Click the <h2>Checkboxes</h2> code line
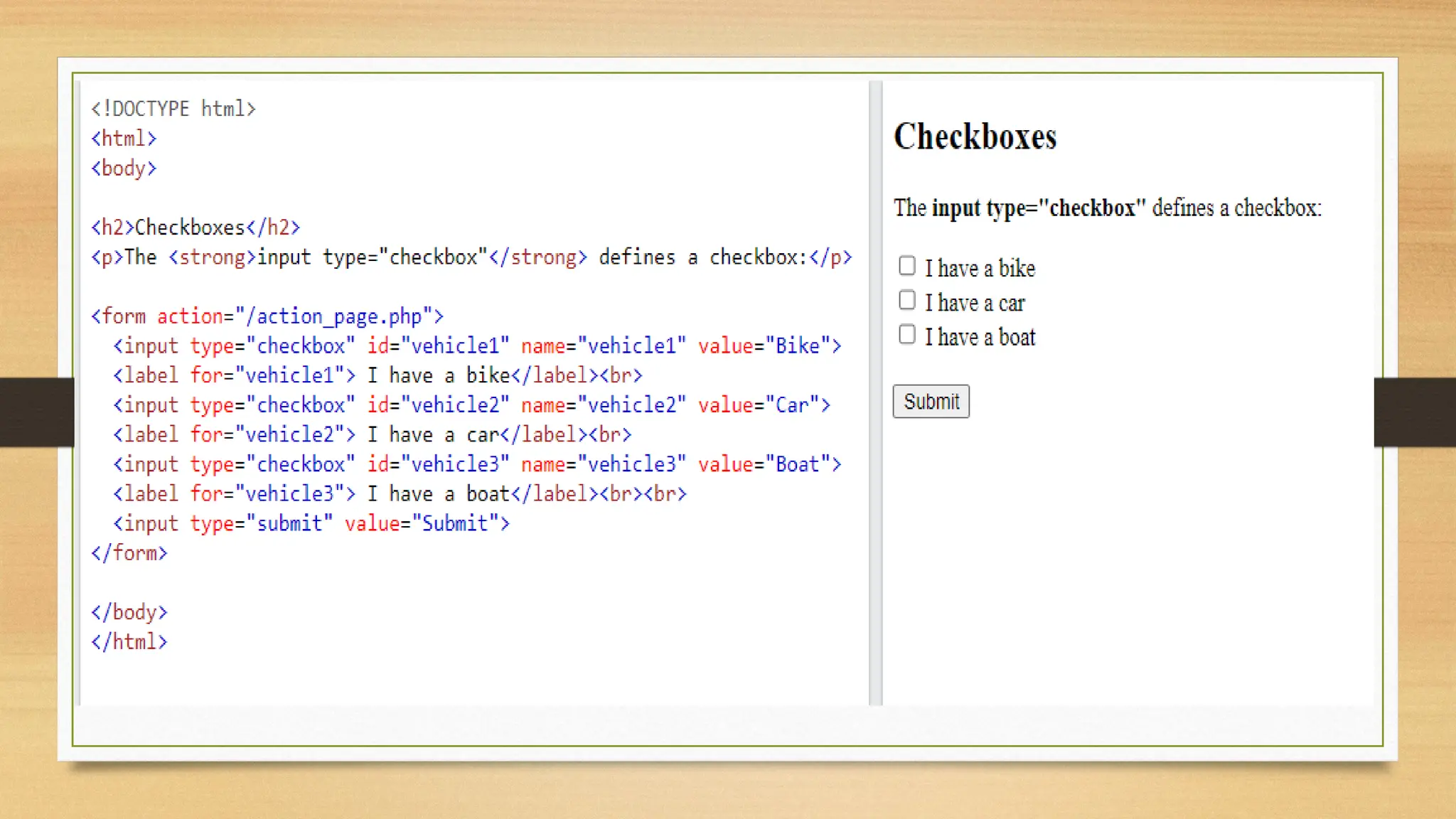Image resolution: width=1456 pixels, height=819 pixels. (196, 227)
